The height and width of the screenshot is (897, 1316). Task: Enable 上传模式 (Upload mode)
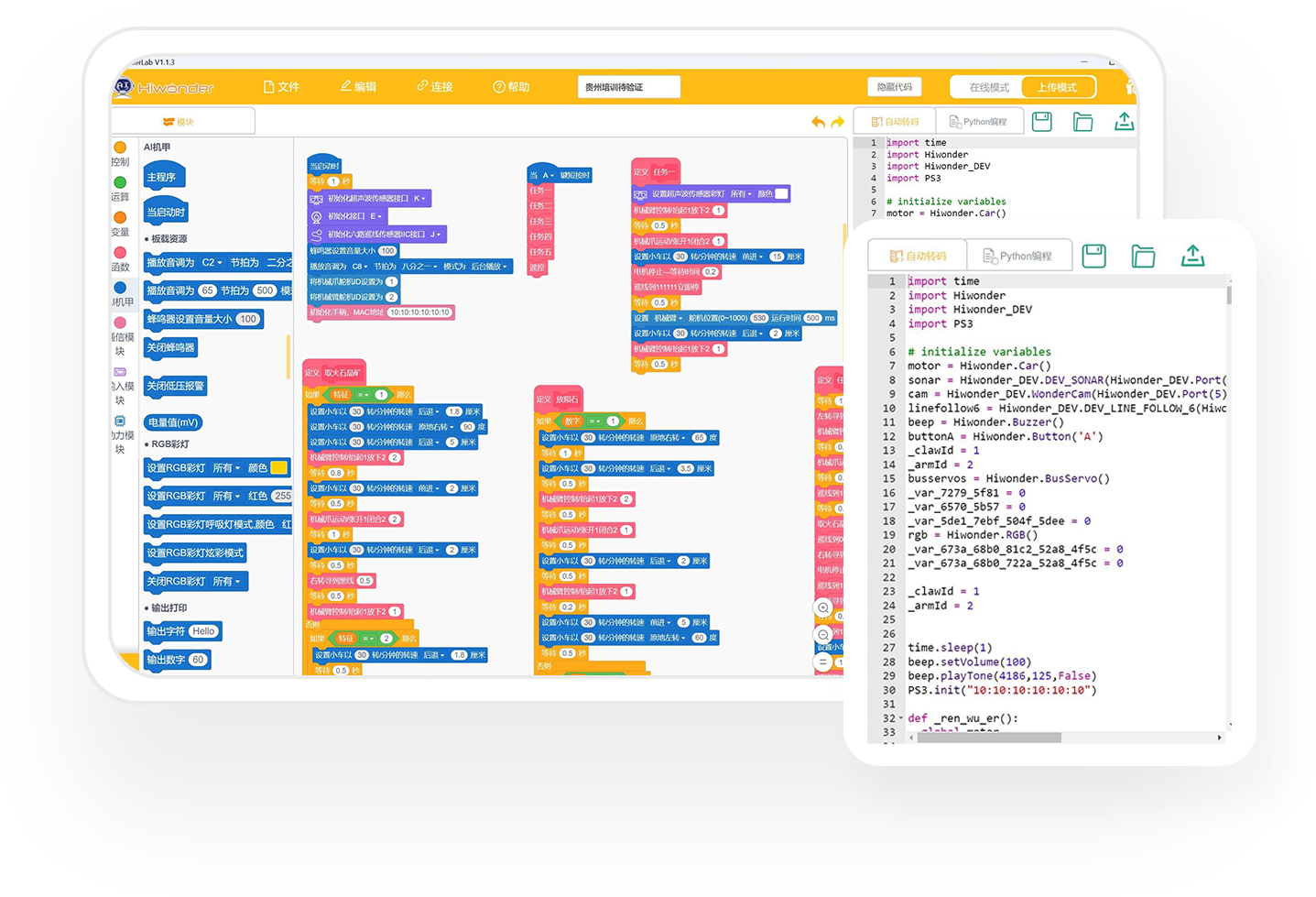[1058, 86]
